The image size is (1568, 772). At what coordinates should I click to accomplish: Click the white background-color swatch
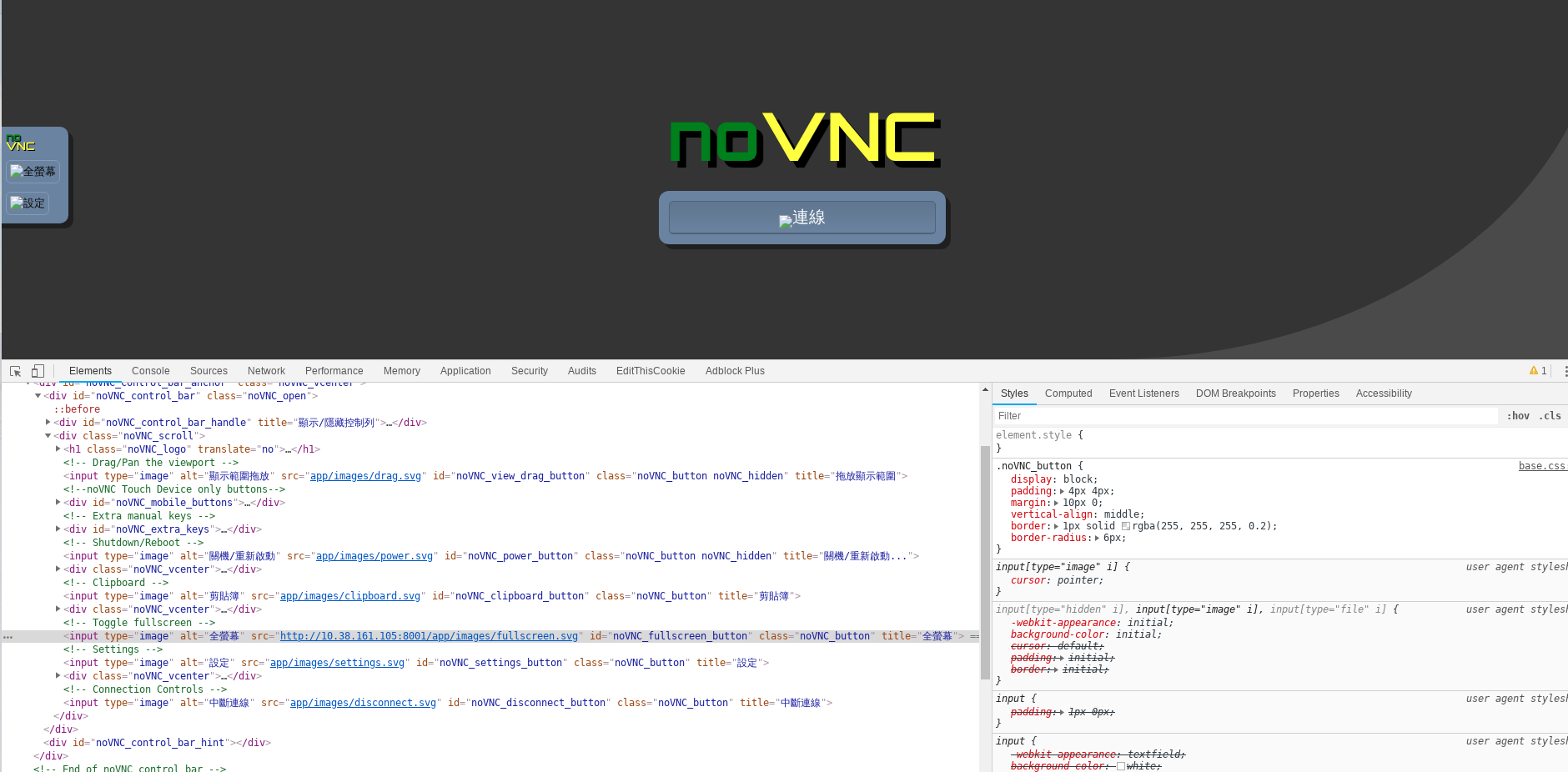pyautogui.click(x=1120, y=765)
